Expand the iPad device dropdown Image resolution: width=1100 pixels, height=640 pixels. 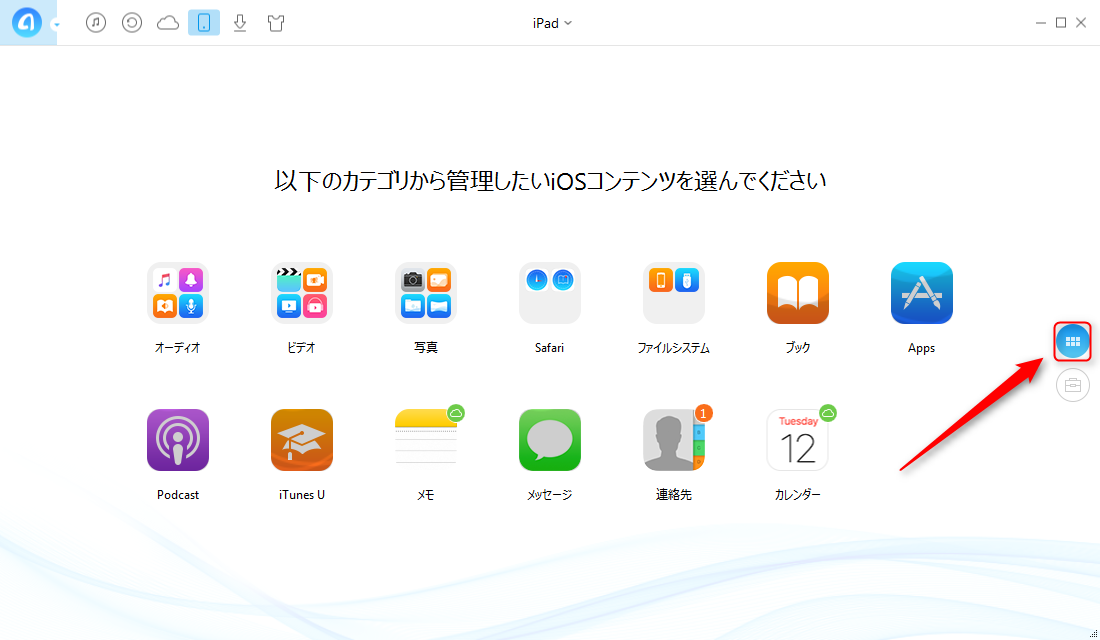pos(552,23)
